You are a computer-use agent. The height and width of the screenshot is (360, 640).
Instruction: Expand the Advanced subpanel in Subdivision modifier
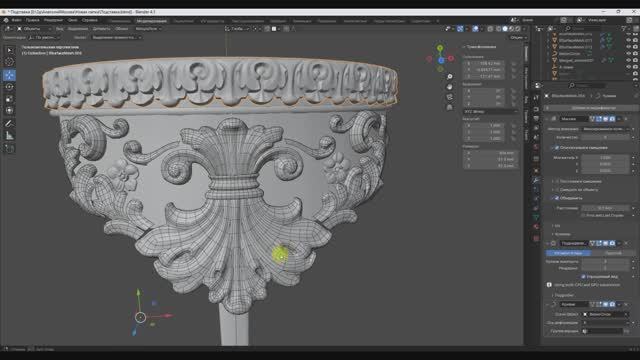563,295
